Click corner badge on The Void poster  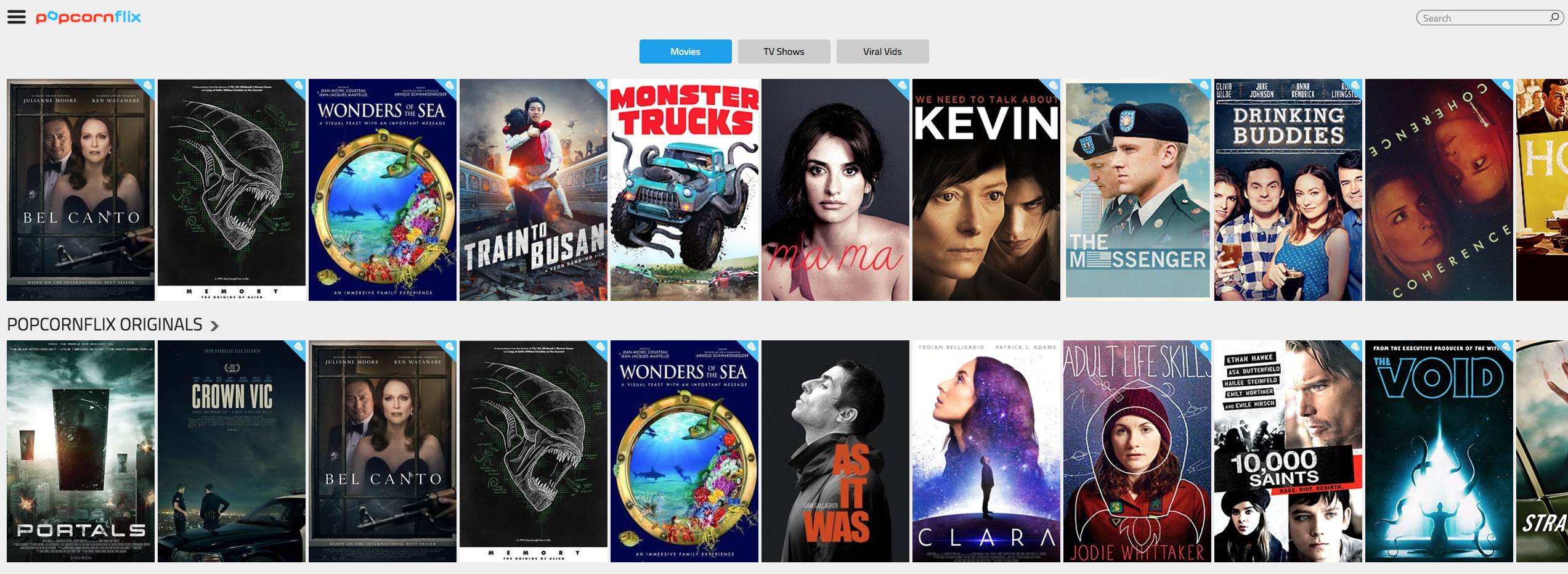(x=1505, y=348)
